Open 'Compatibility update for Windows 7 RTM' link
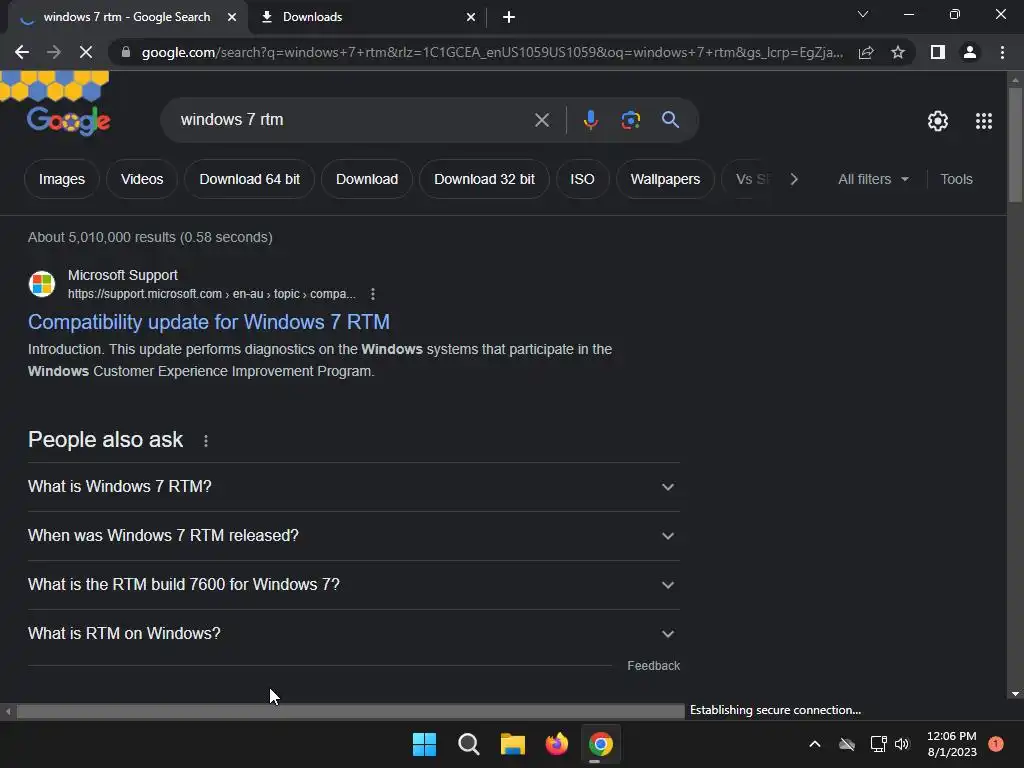 click(x=209, y=322)
